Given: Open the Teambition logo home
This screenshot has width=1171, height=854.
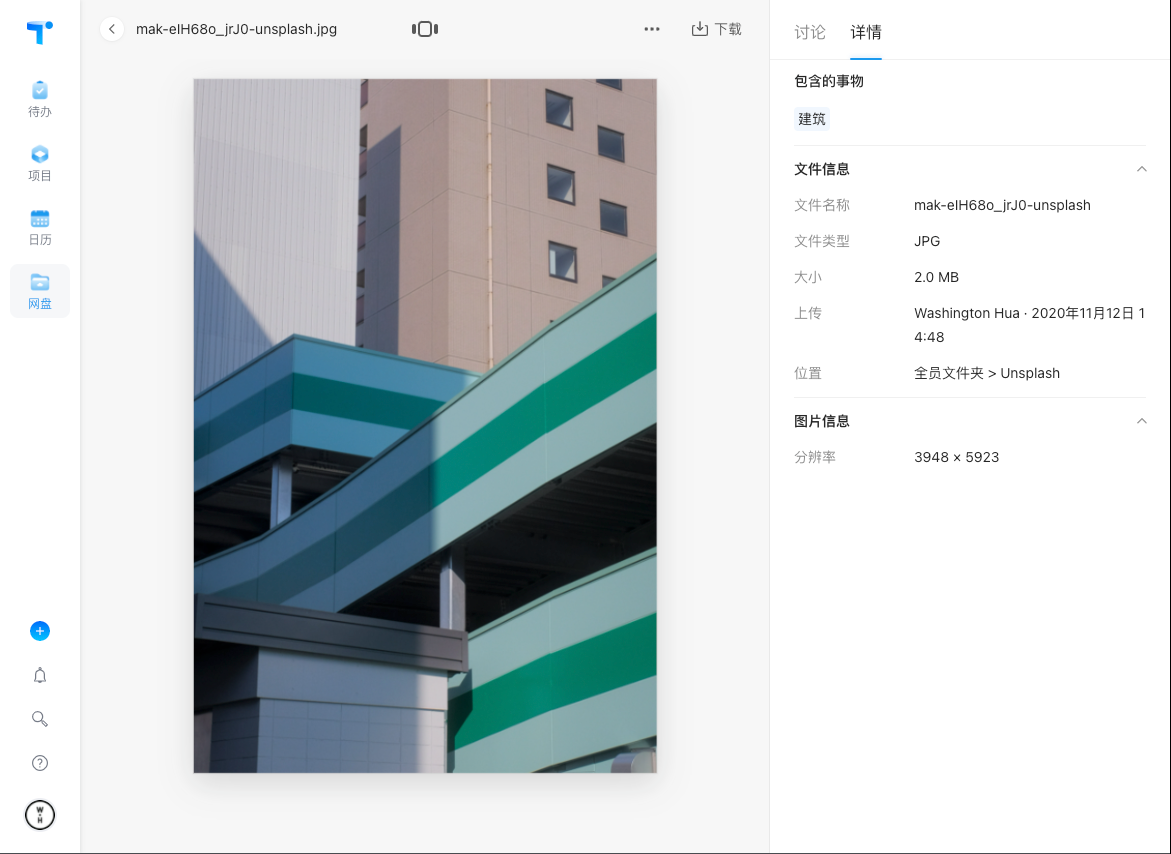Looking at the screenshot, I should click(40, 32).
